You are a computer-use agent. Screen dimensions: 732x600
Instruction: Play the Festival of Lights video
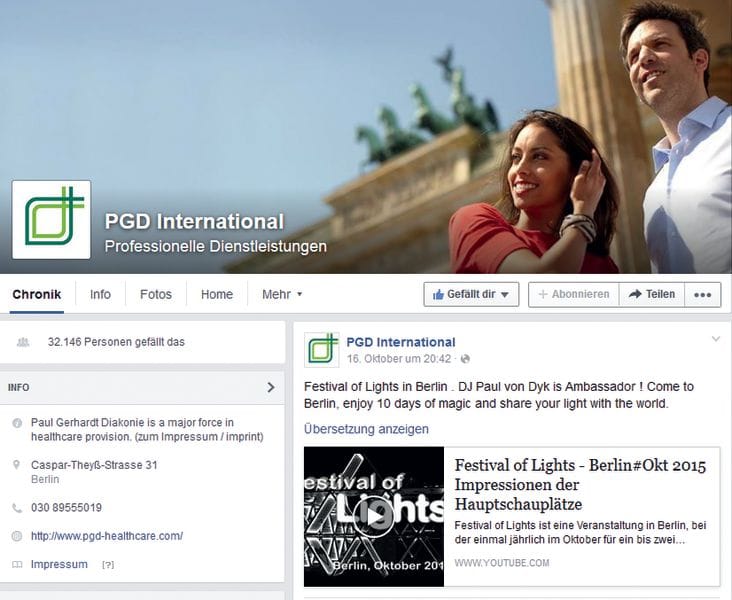point(373,516)
